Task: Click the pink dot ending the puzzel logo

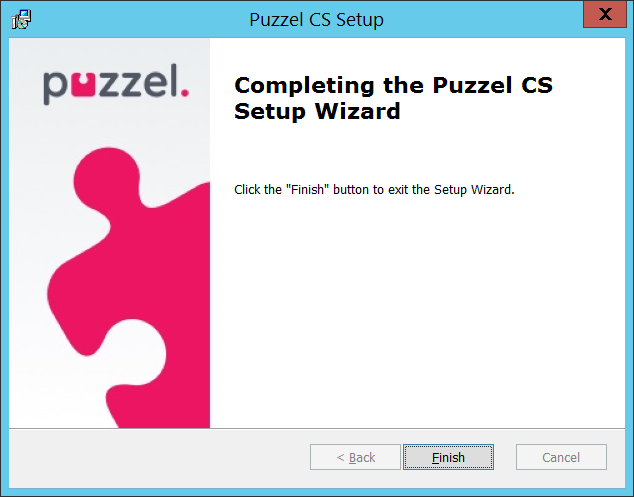Action: coord(185,96)
